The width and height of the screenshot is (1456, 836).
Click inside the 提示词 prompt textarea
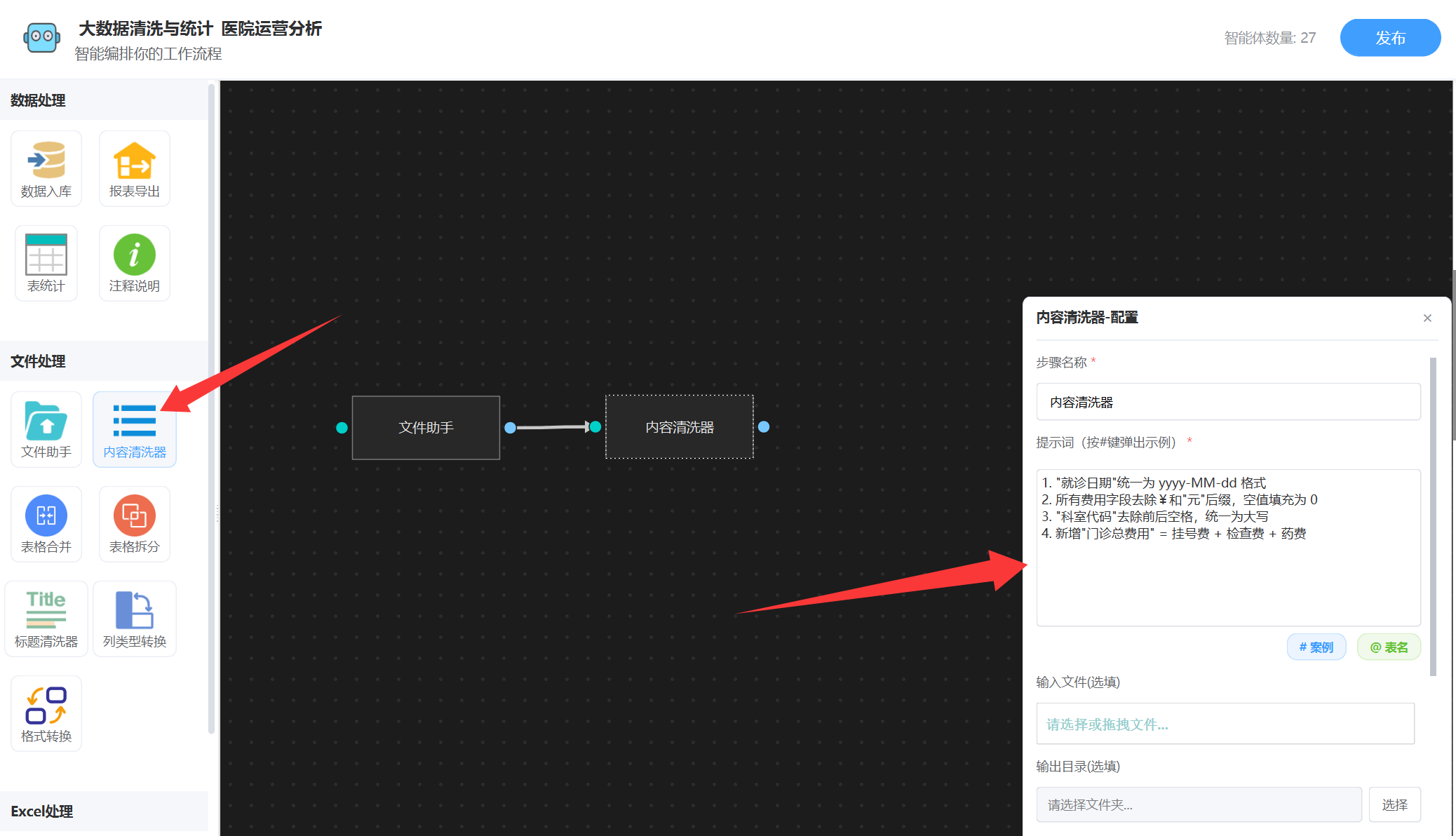coord(1228,548)
